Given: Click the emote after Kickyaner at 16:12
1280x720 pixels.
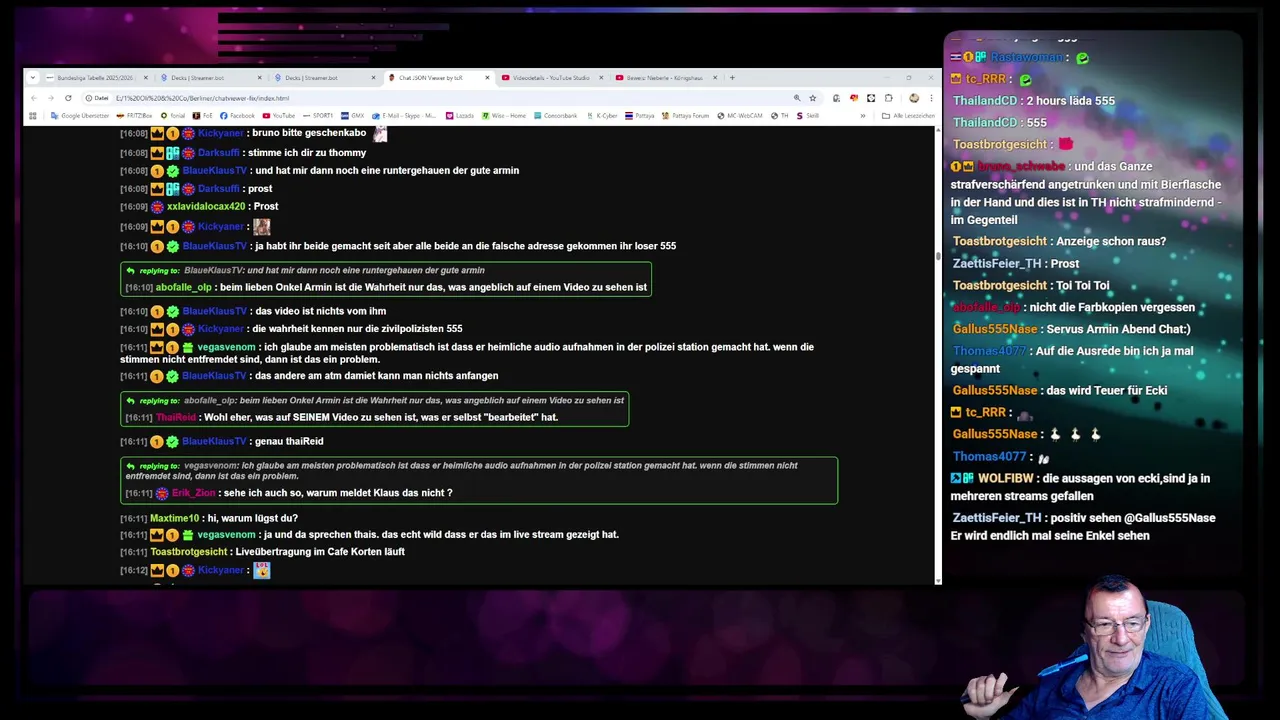Looking at the screenshot, I should pyautogui.click(x=262, y=570).
